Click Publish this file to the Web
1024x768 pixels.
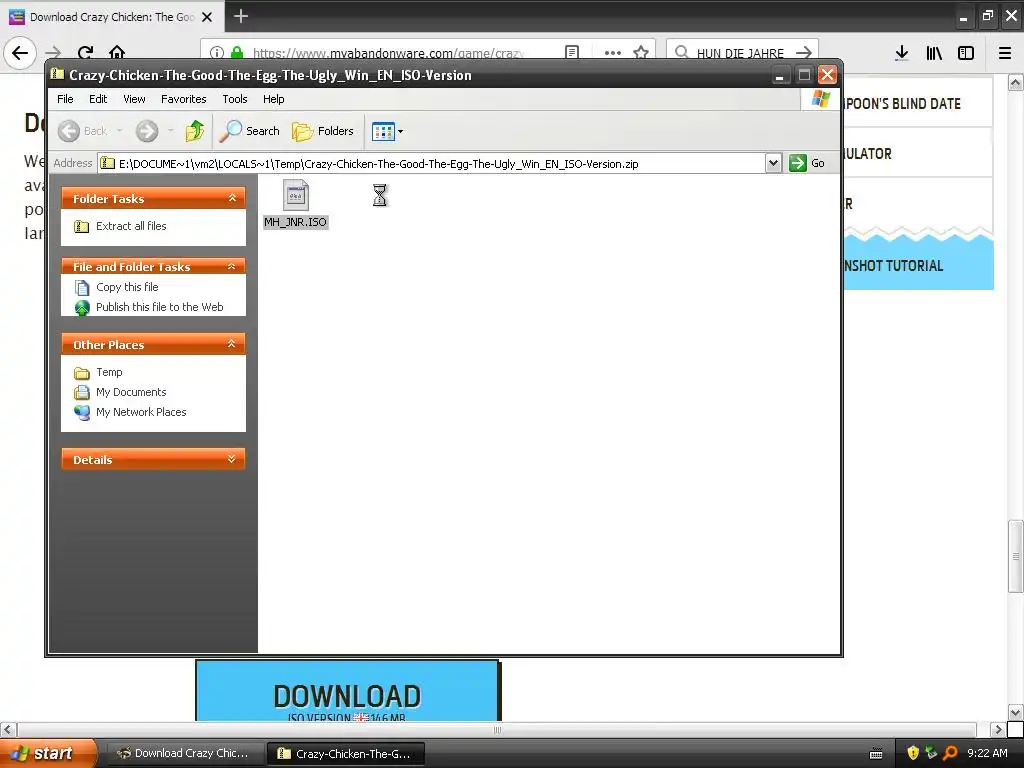(x=159, y=307)
